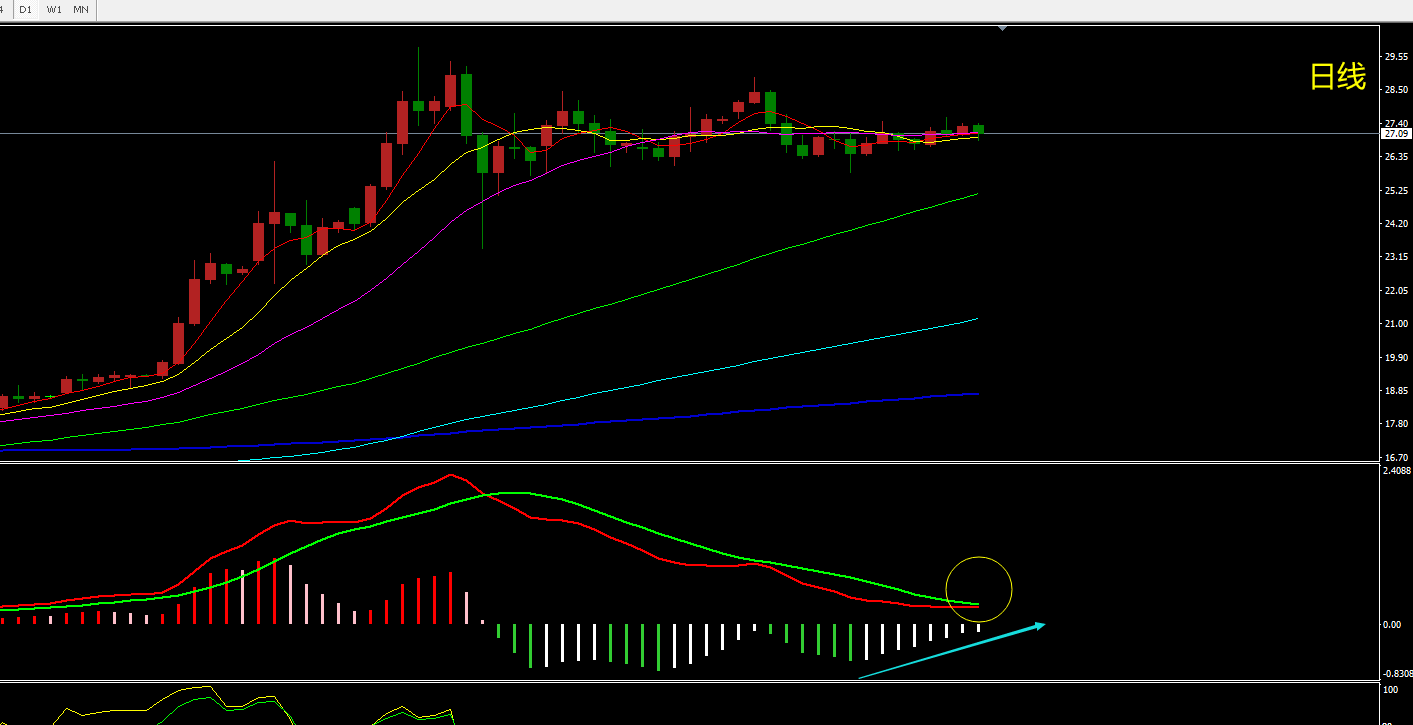Click the current price label 27.09
Viewport: 1413px width, 725px height.
[1395, 133]
